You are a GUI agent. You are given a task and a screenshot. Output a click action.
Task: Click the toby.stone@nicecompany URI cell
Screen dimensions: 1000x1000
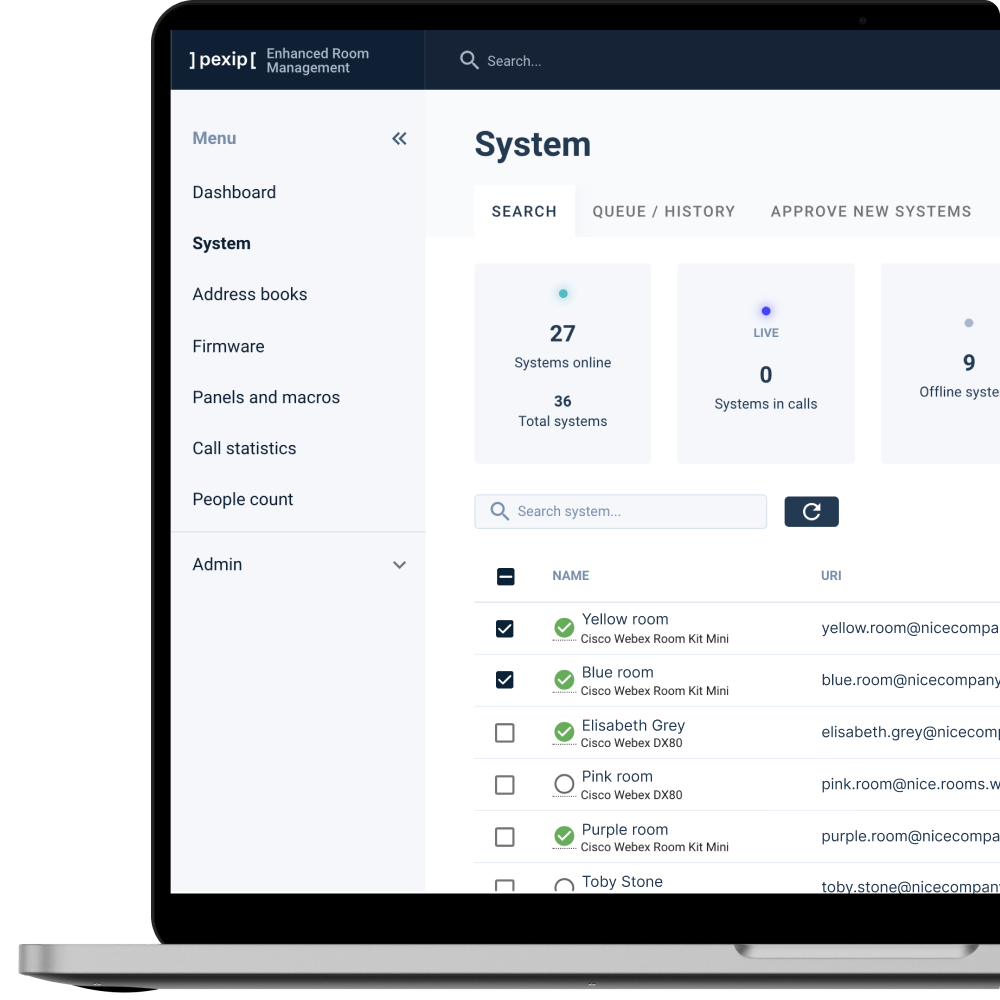[x=910, y=886]
